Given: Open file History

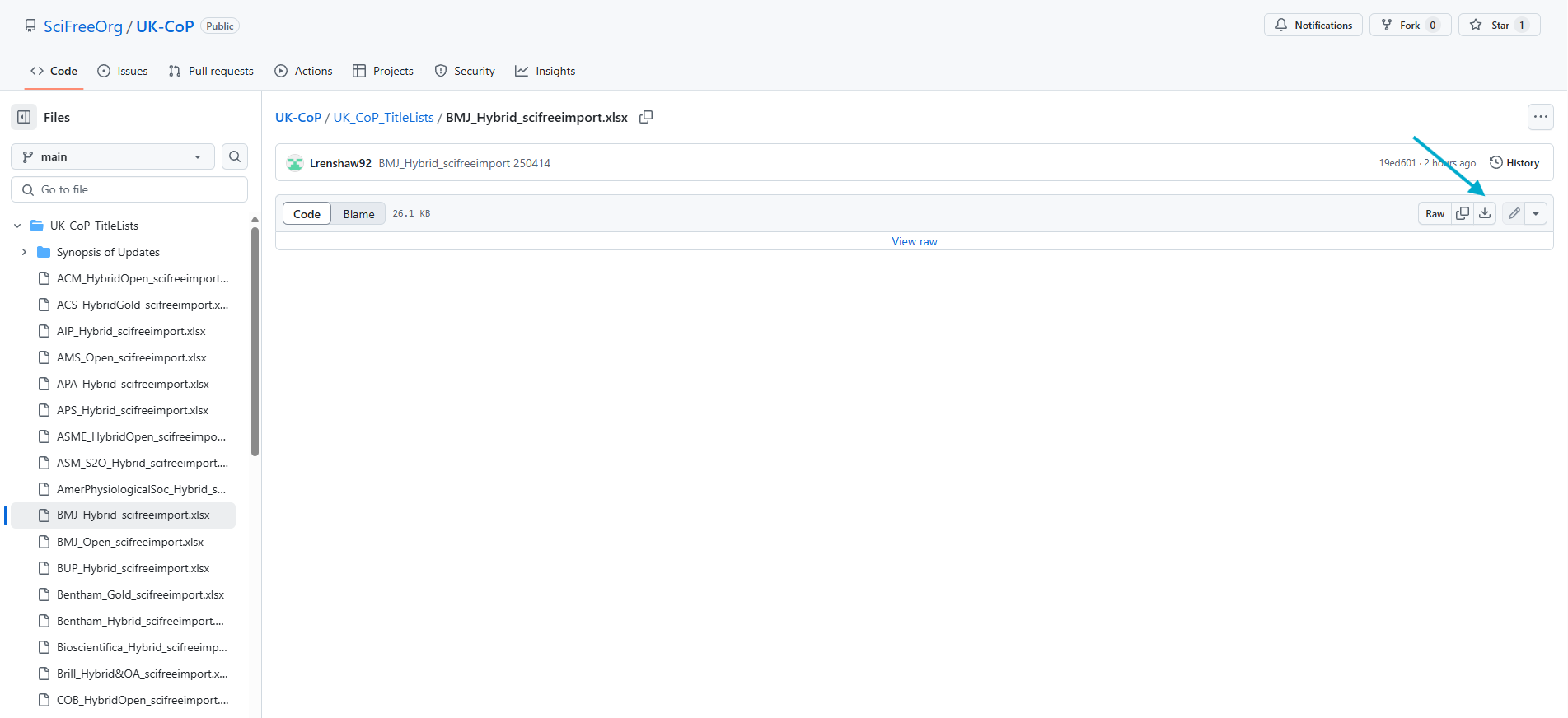Looking at the screenshot, I should [1514, 163].
